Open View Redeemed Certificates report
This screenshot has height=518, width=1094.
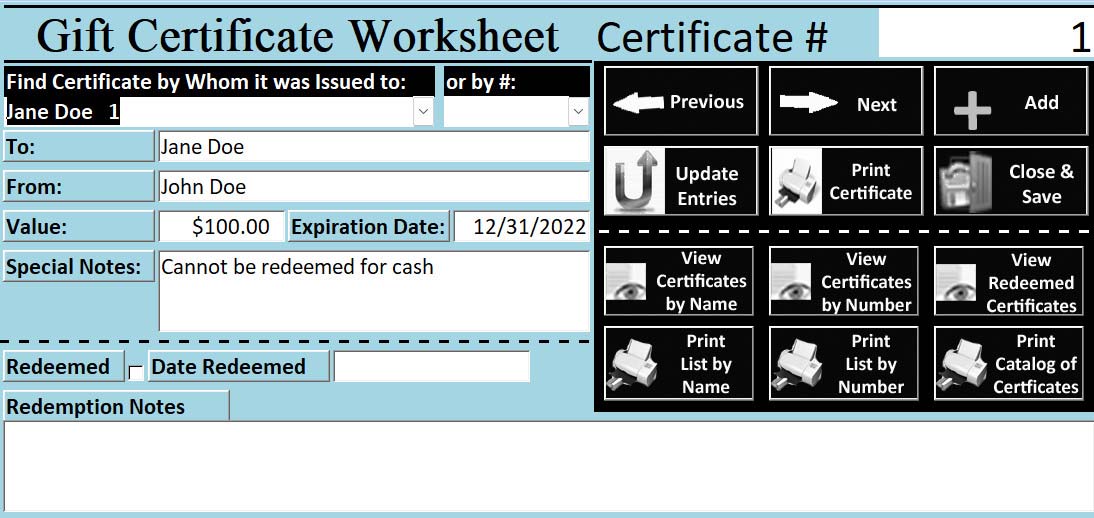coord(1009,282)
